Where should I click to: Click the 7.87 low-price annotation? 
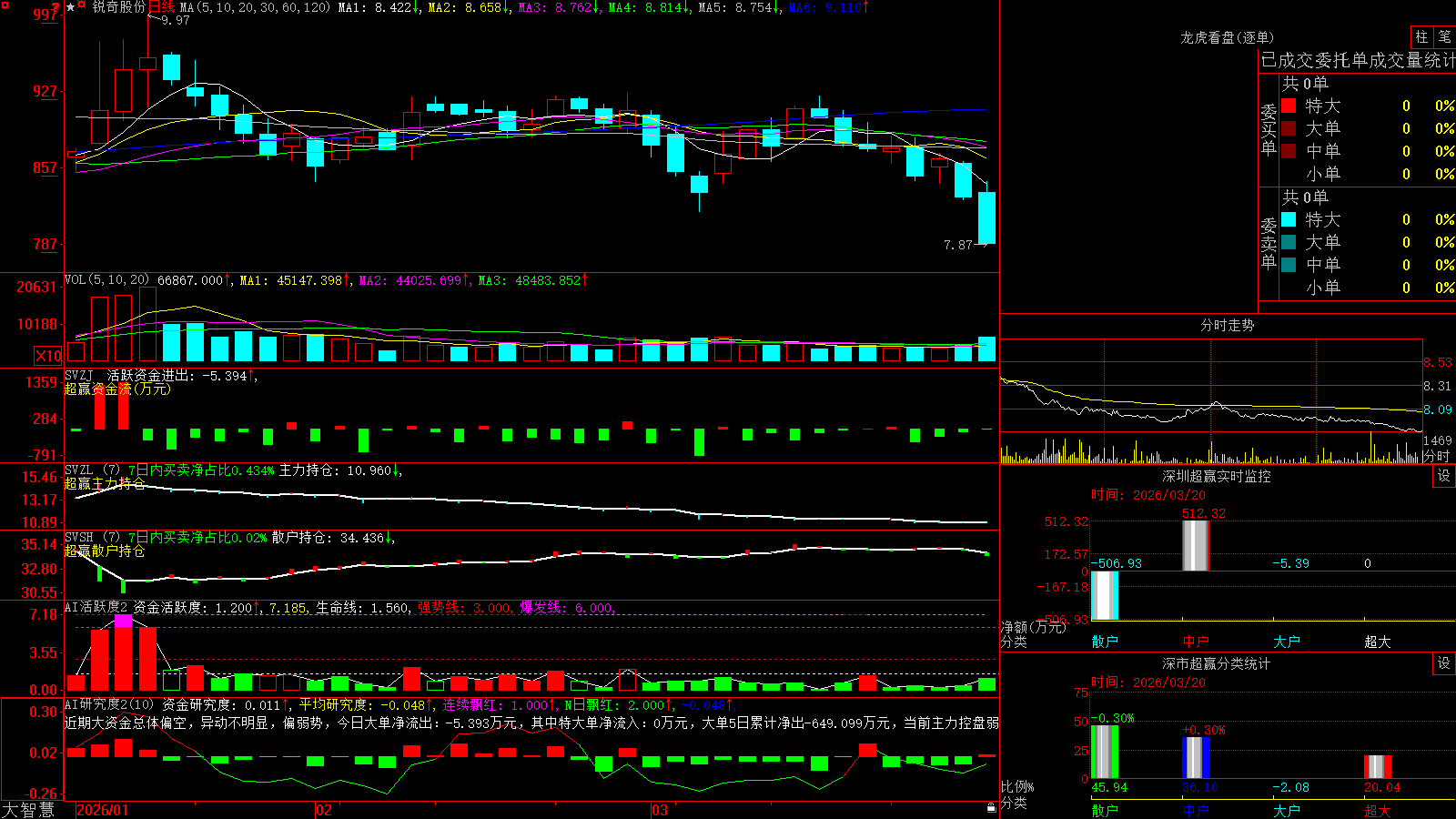(958, 245)
